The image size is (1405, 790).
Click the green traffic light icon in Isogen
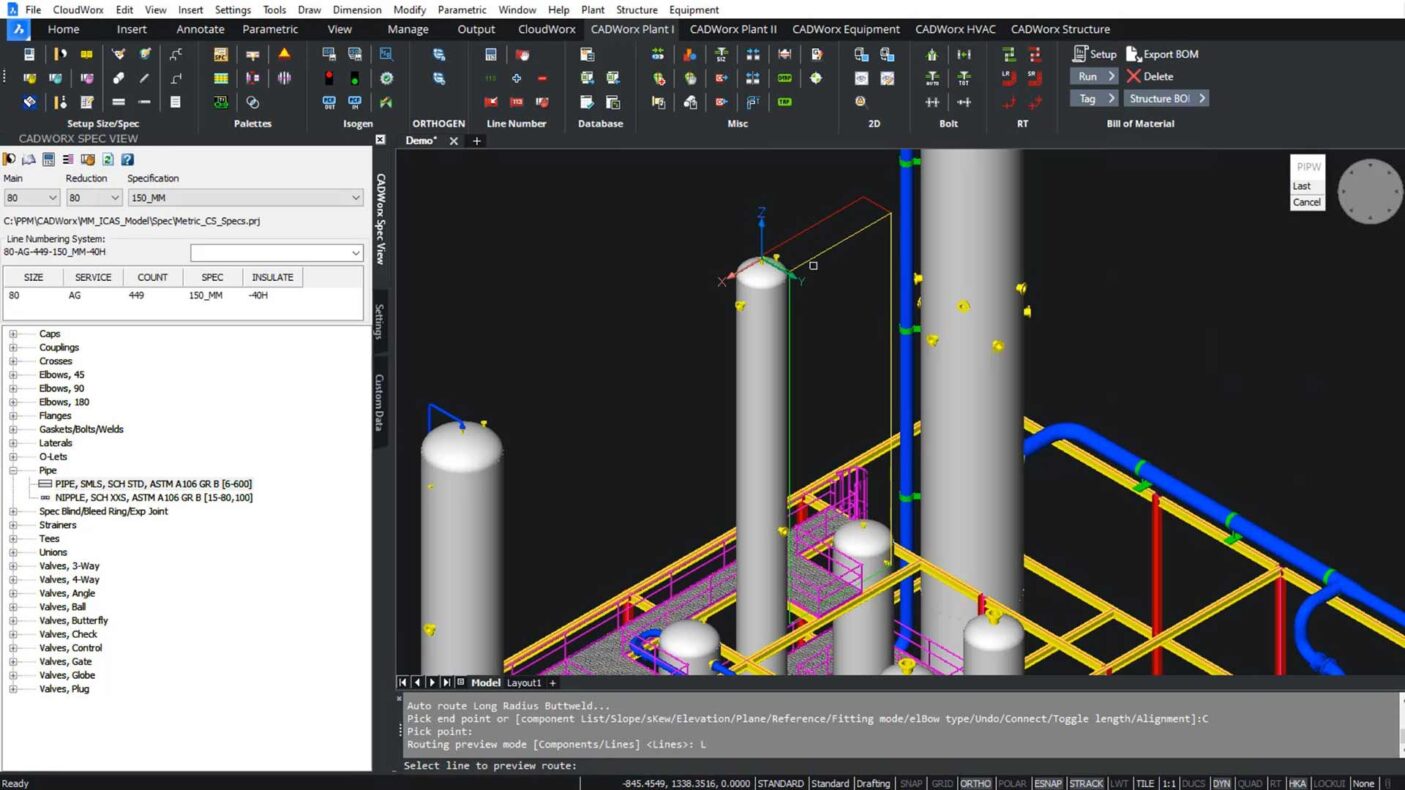pos(355,78)
